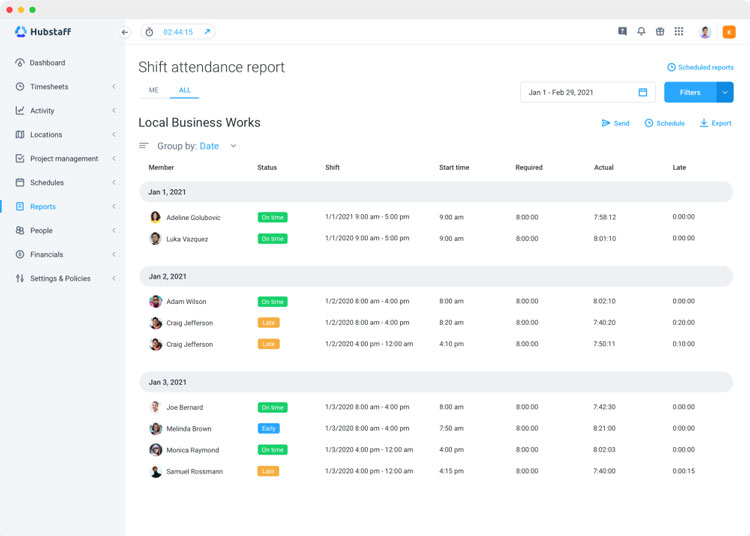750x536 pixels.
Task: Expand the Group by Date dropdown
Action: click(233, 146)
